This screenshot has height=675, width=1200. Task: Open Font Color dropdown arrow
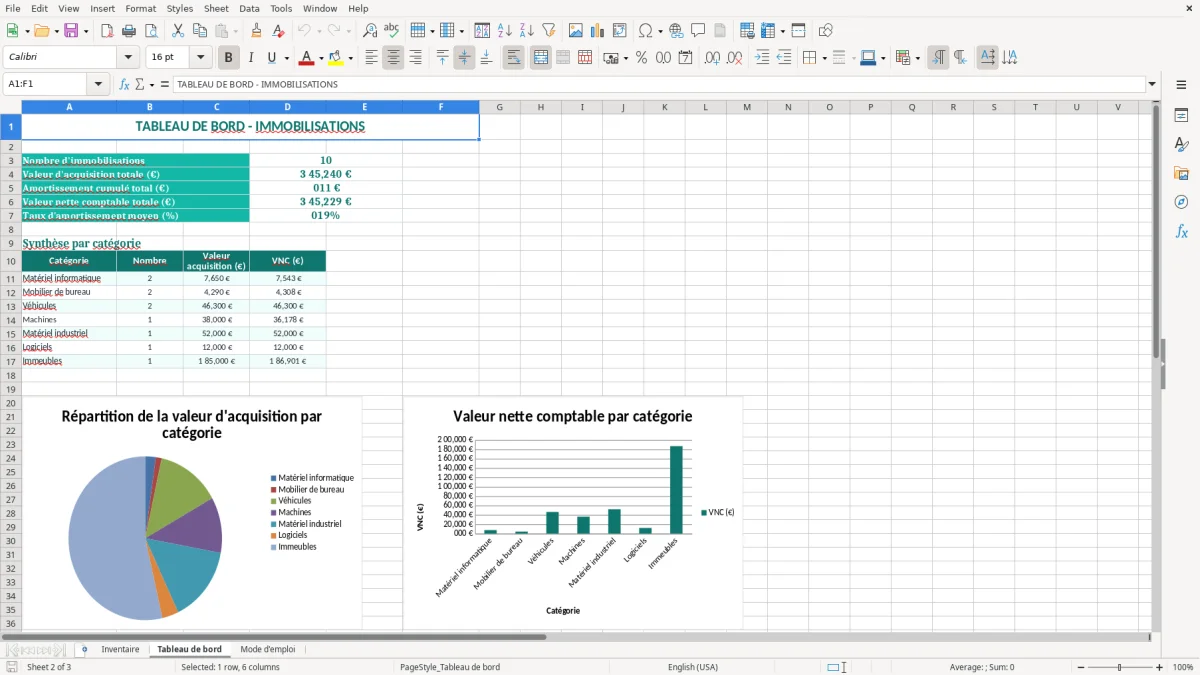(321, 58)
